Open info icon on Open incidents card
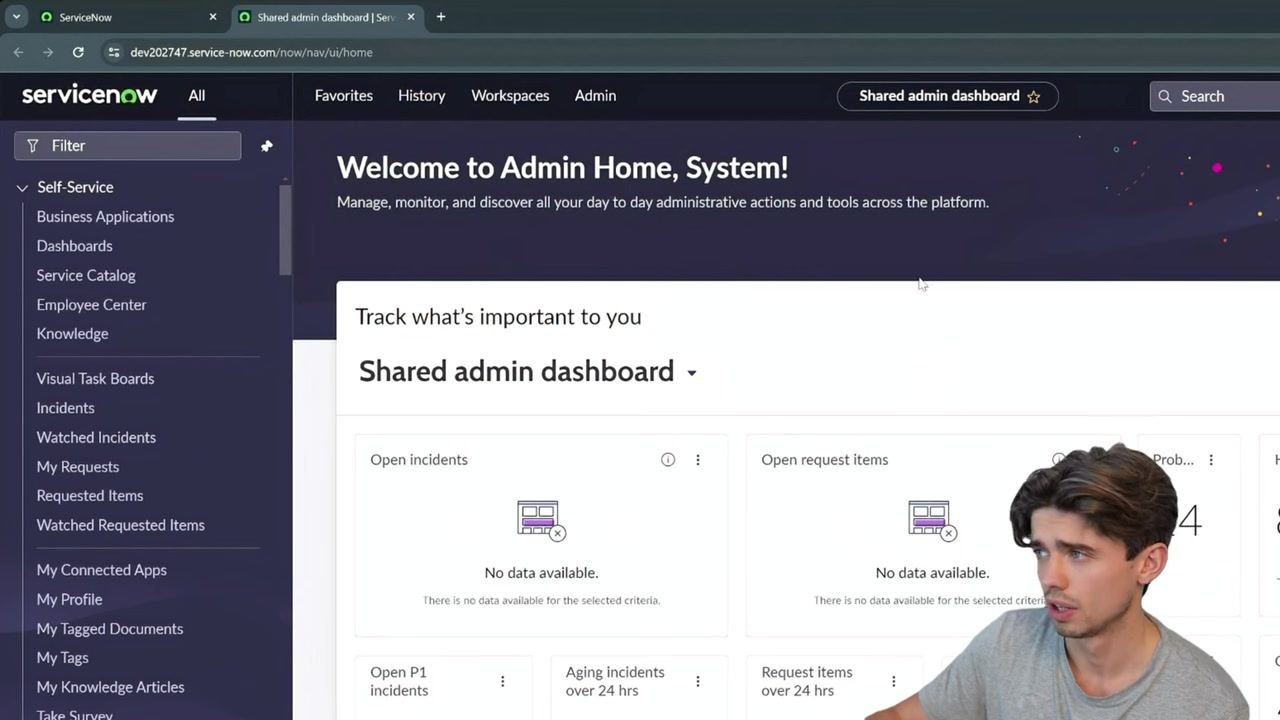 coord(668,460)
